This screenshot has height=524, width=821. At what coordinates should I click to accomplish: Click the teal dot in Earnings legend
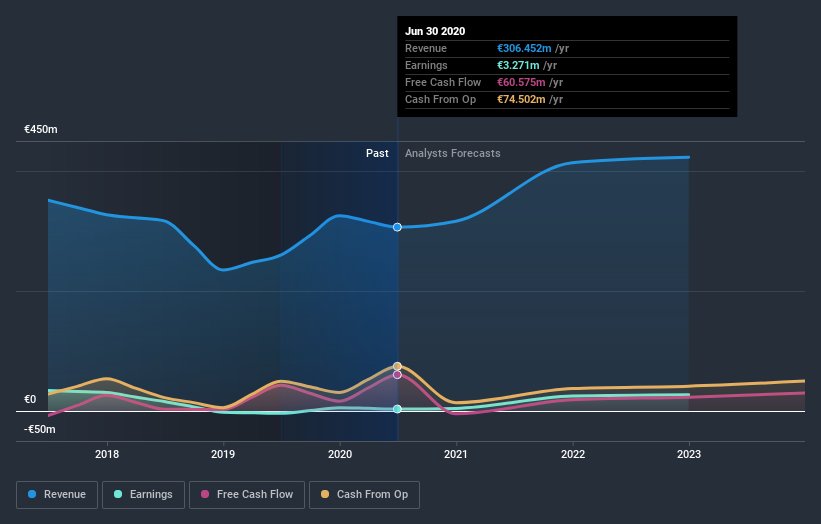coord(118,494)
